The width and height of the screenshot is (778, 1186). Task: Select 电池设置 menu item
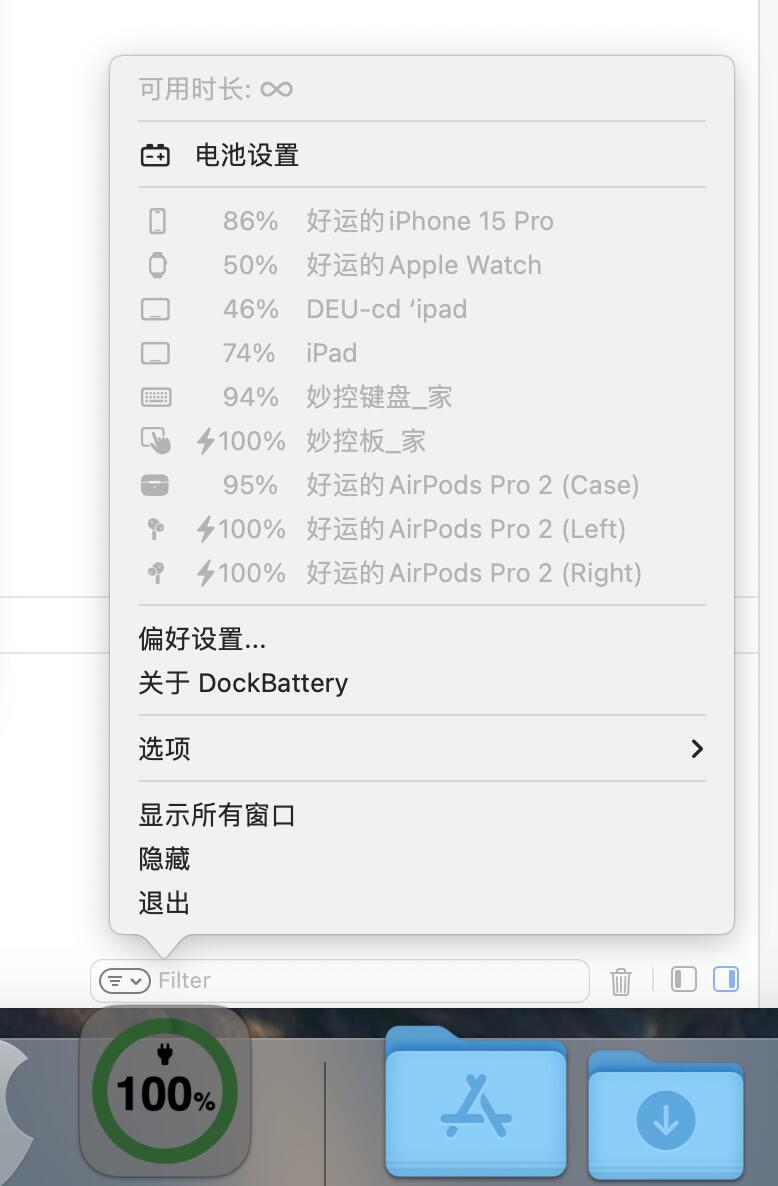(247, 155)
